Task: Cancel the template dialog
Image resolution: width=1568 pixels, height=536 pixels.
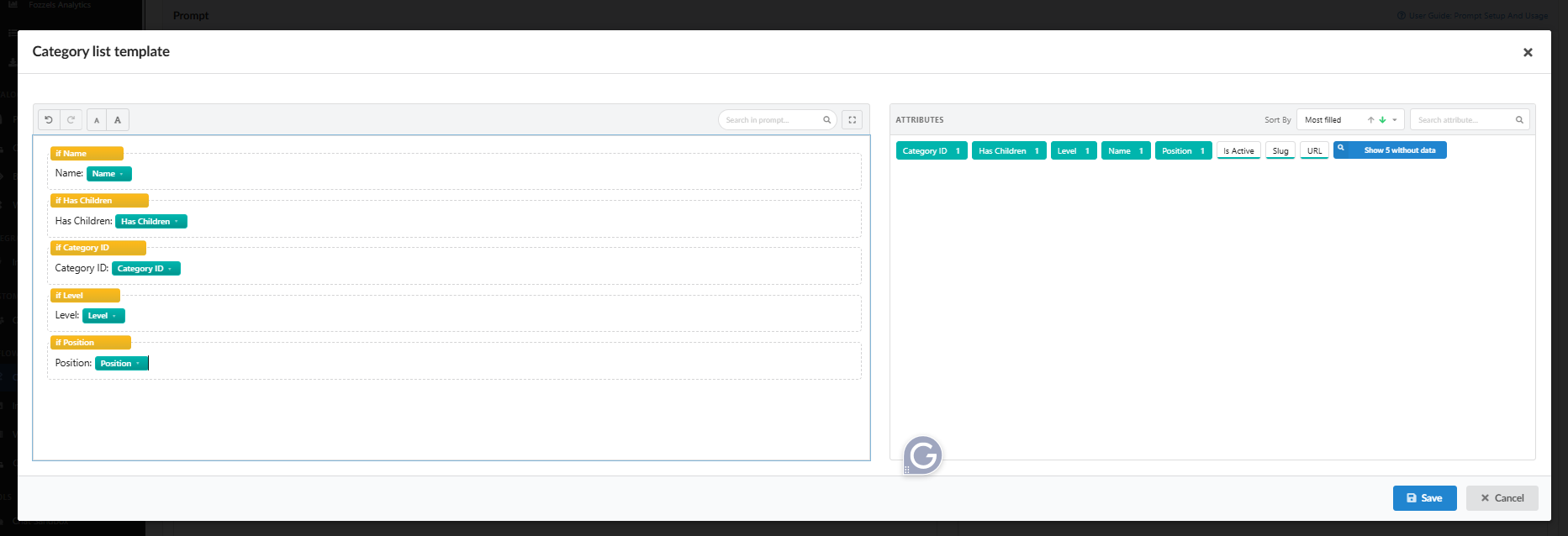Action: click(x=1502, y=498)
